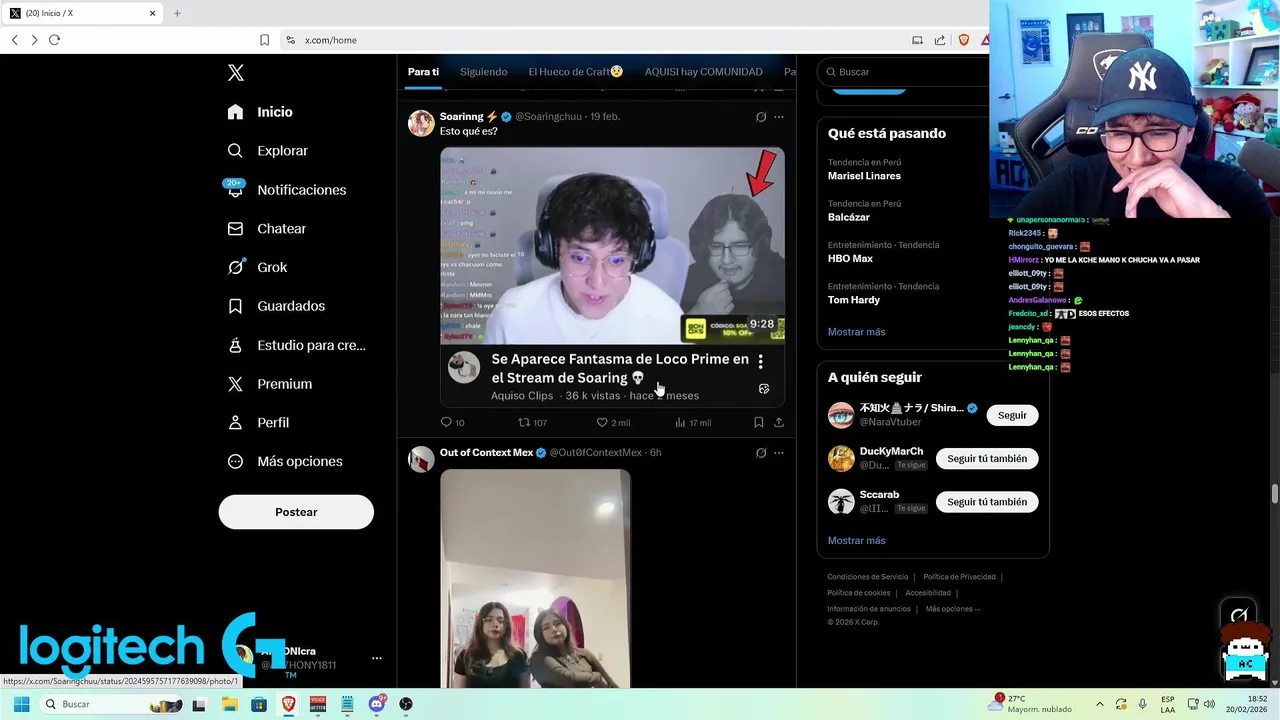Bookmark page via address bar icon
Image resolution: width=1280 pixels, height=720 pixels.
(264, 40)
